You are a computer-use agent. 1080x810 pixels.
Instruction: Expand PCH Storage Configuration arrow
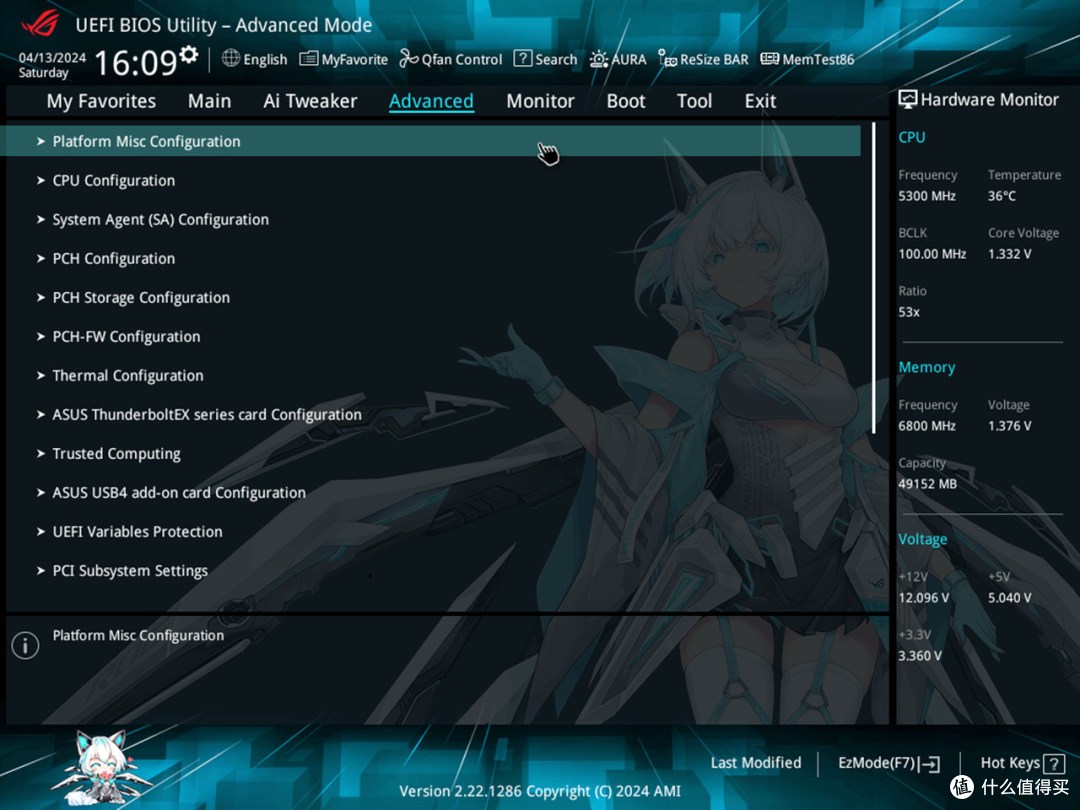[x=41, y=298]
